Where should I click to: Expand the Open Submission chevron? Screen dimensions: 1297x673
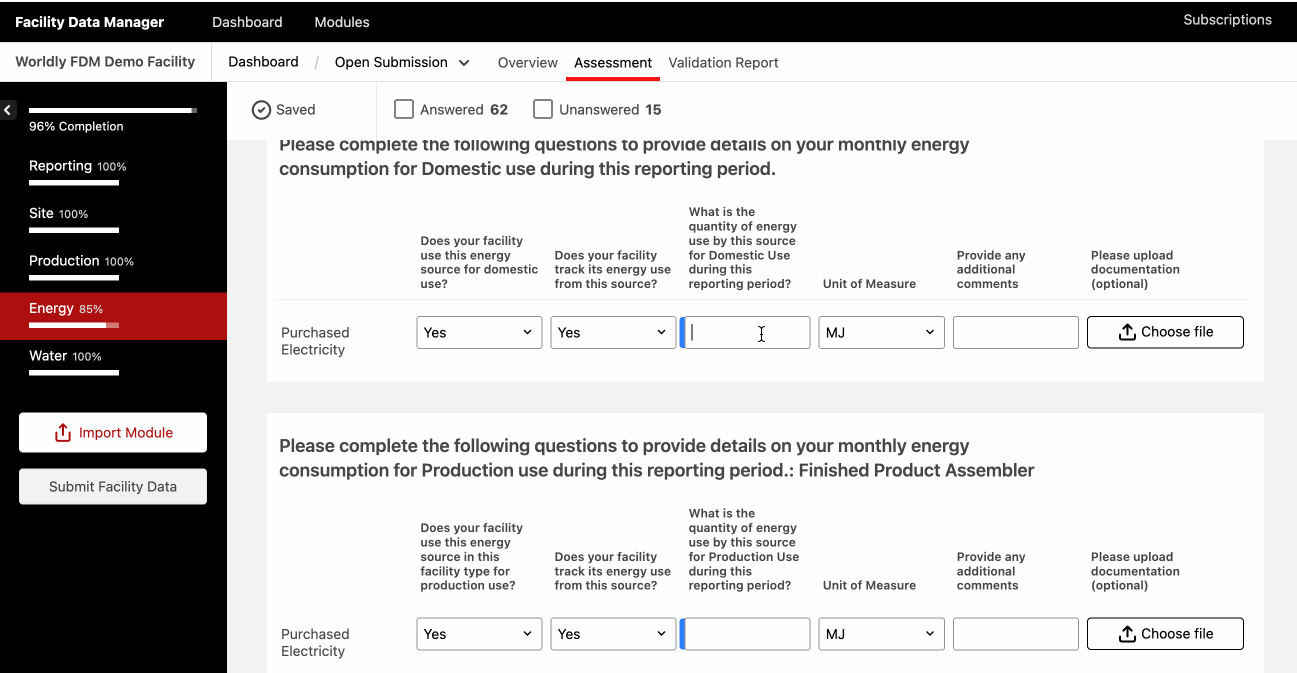(464, 63)
